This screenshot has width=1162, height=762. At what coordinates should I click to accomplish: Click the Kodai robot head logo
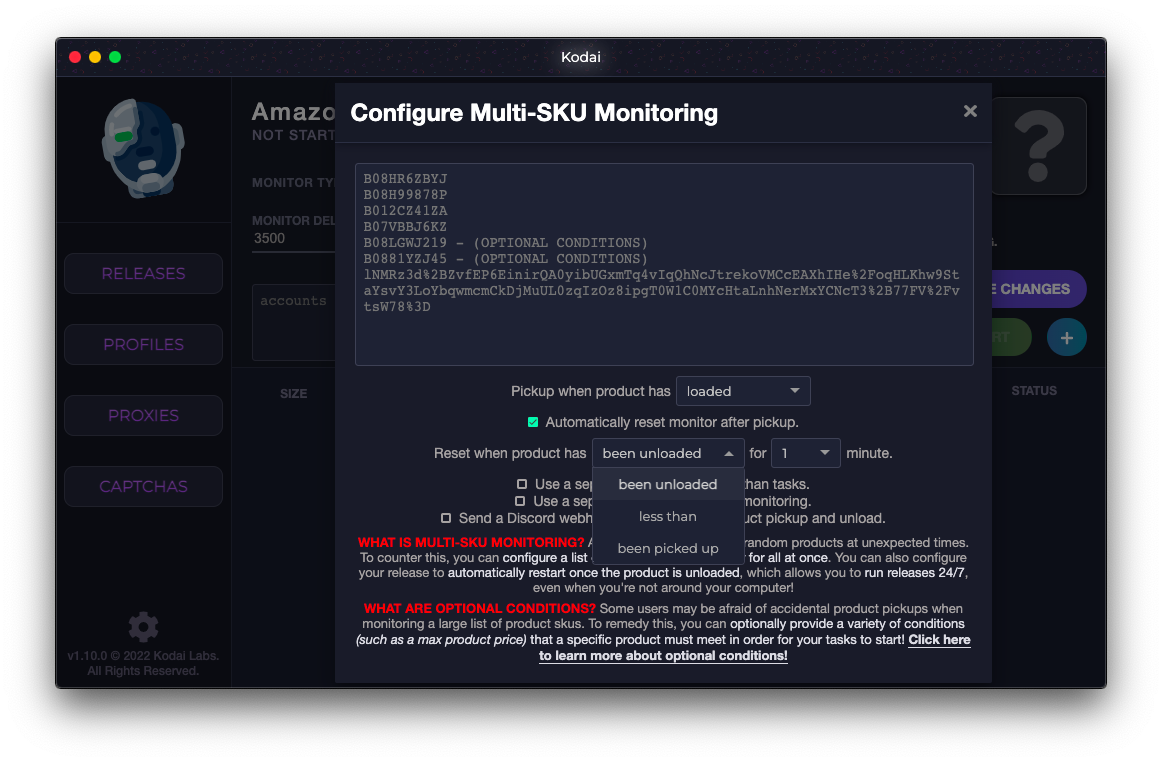pos(143,148)
